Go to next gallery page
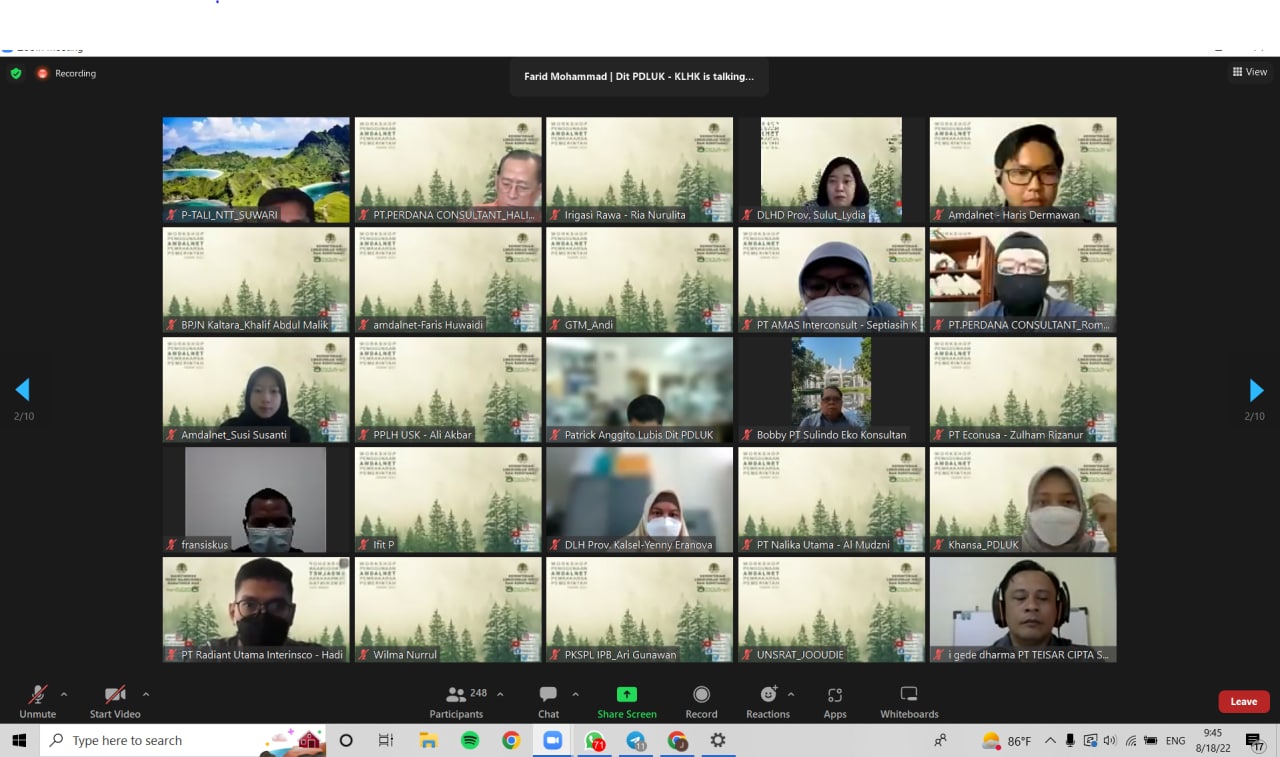Screen dimensions: 1280x757 tap(1256, 390)
